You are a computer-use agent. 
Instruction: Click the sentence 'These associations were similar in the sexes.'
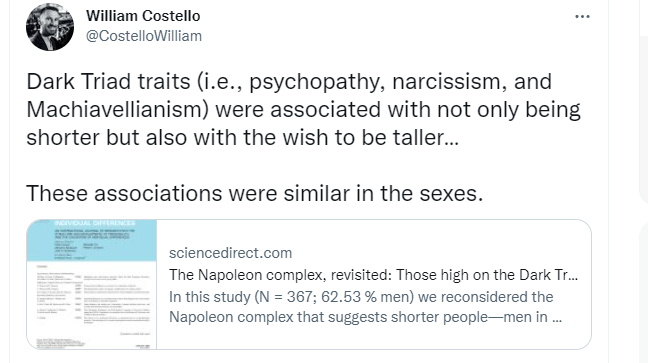[255, 193]
